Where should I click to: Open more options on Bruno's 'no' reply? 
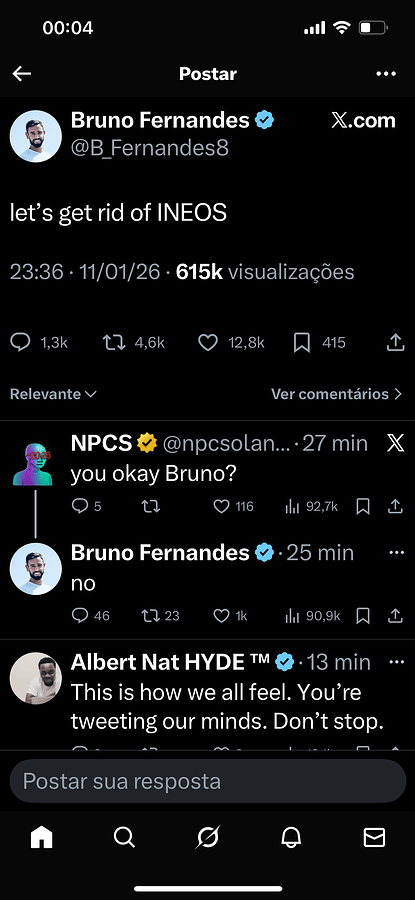tap(397, 552)
